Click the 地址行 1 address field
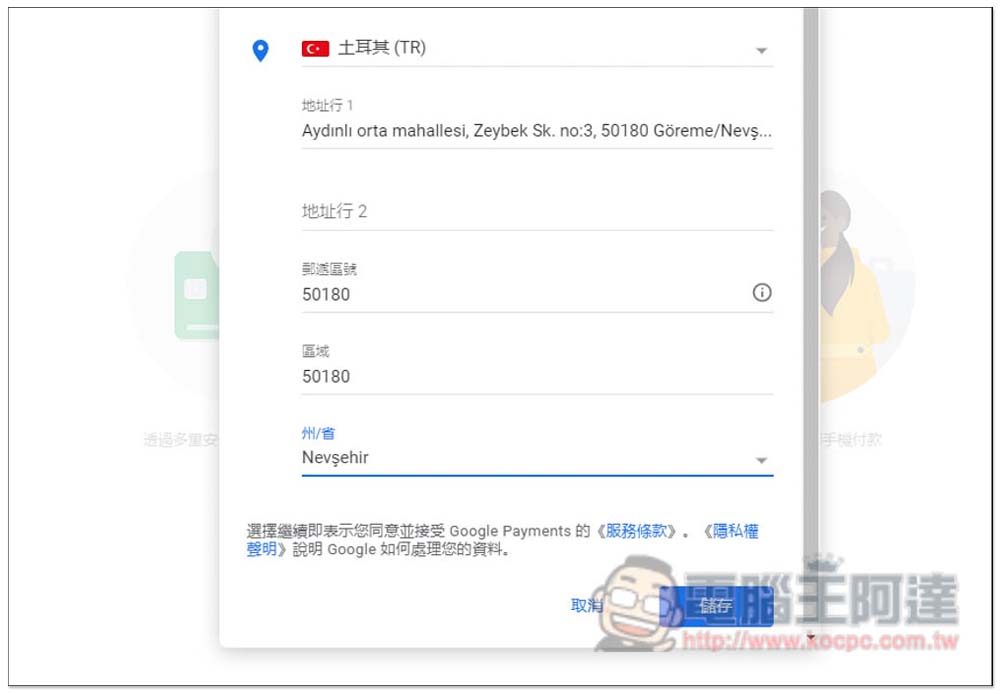The image size is (1000, 694). 537,131
